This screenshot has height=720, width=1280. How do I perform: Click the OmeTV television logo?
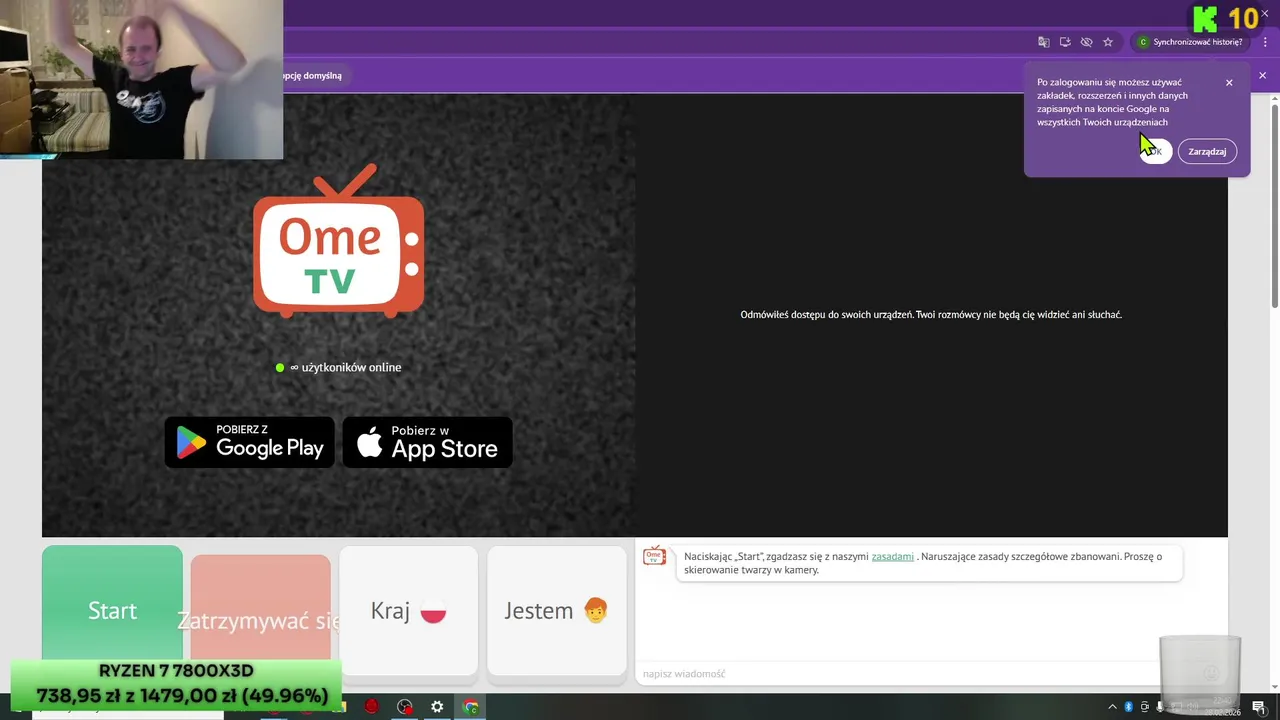coord(338,241)
